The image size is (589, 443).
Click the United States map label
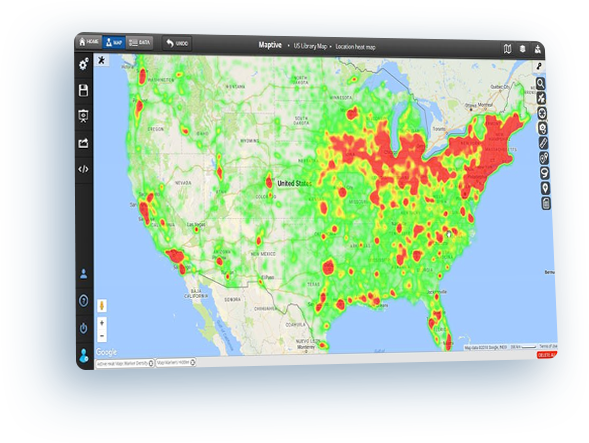tap(294, 183)
